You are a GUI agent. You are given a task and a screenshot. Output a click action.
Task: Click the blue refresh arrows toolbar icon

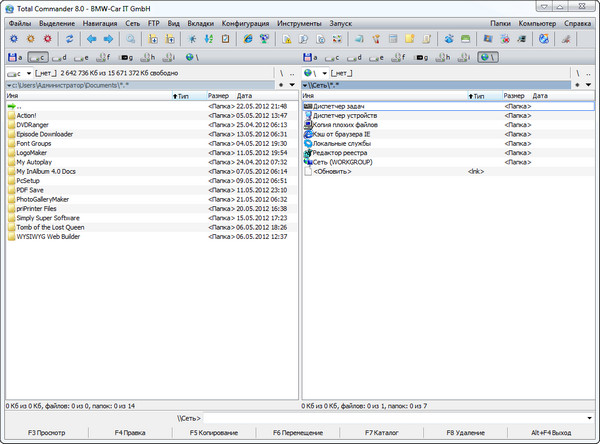click(70, 38)
